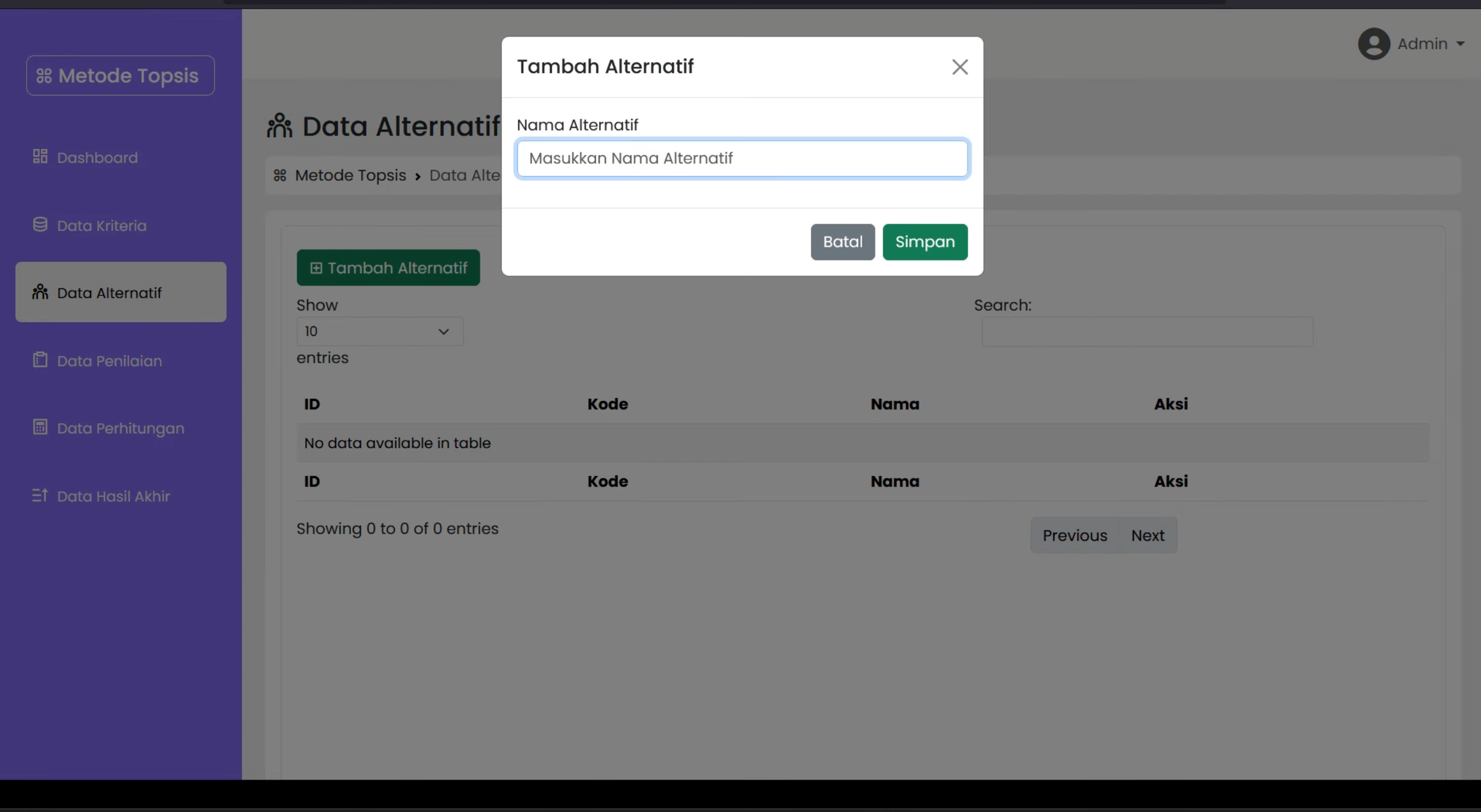Viewport: 1481px width, 812px height.
Task: Open the Data Hasil Akhir menu item
Action: 121,496
